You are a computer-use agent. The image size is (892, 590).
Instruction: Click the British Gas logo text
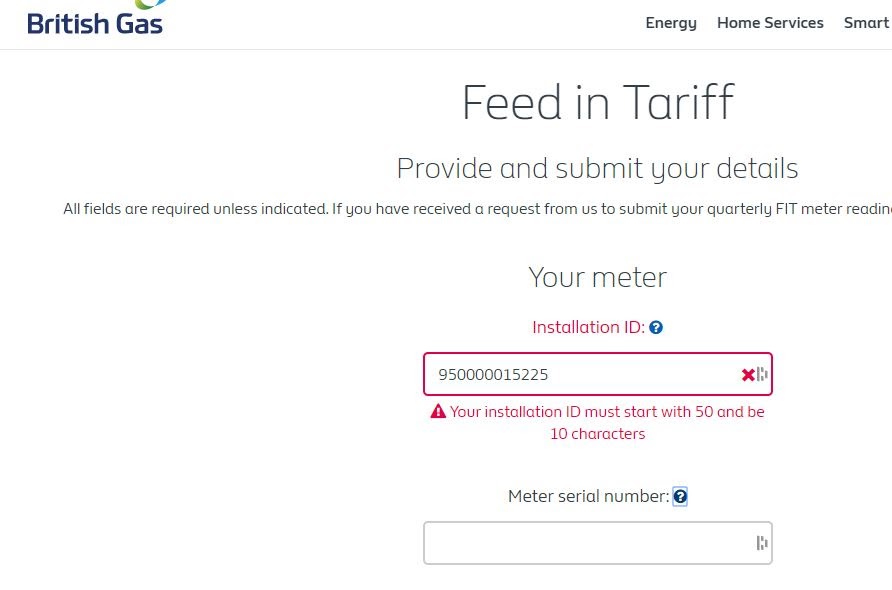coord(95,24)
